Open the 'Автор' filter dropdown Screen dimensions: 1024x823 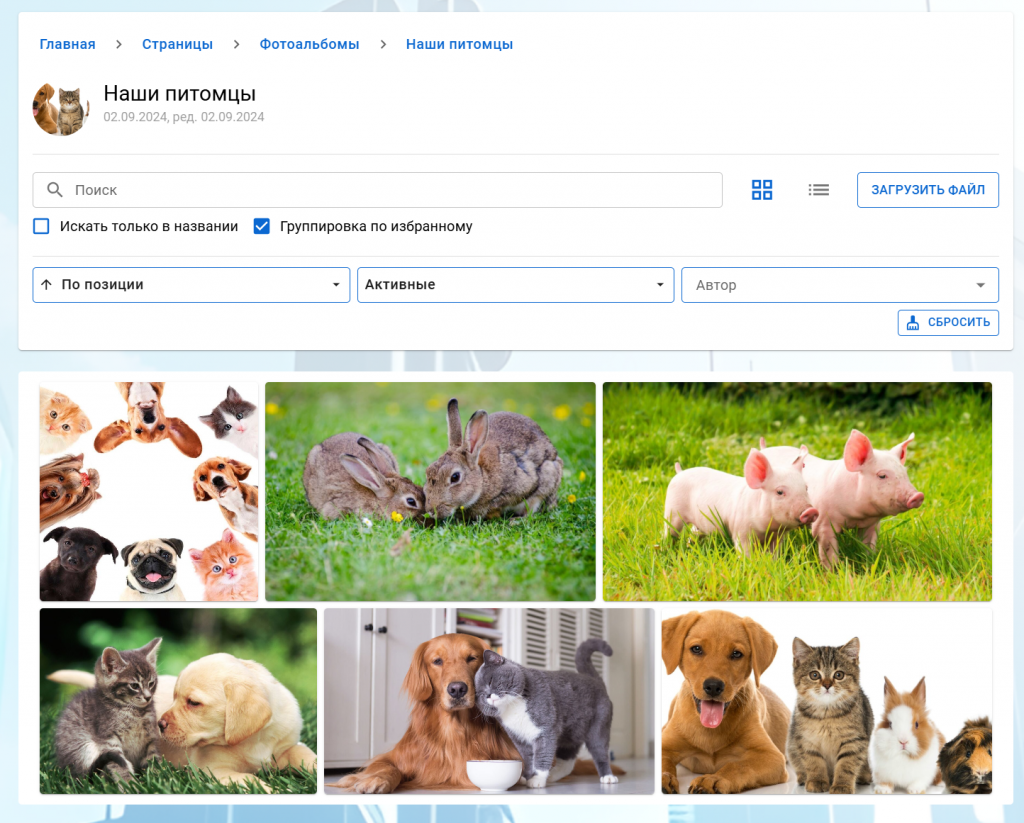839,285
